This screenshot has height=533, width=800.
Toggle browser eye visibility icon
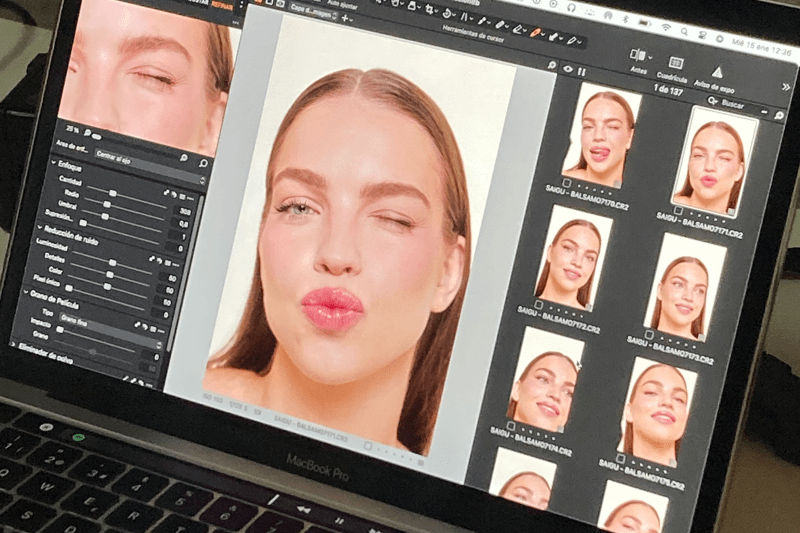[x=568, y=69]
